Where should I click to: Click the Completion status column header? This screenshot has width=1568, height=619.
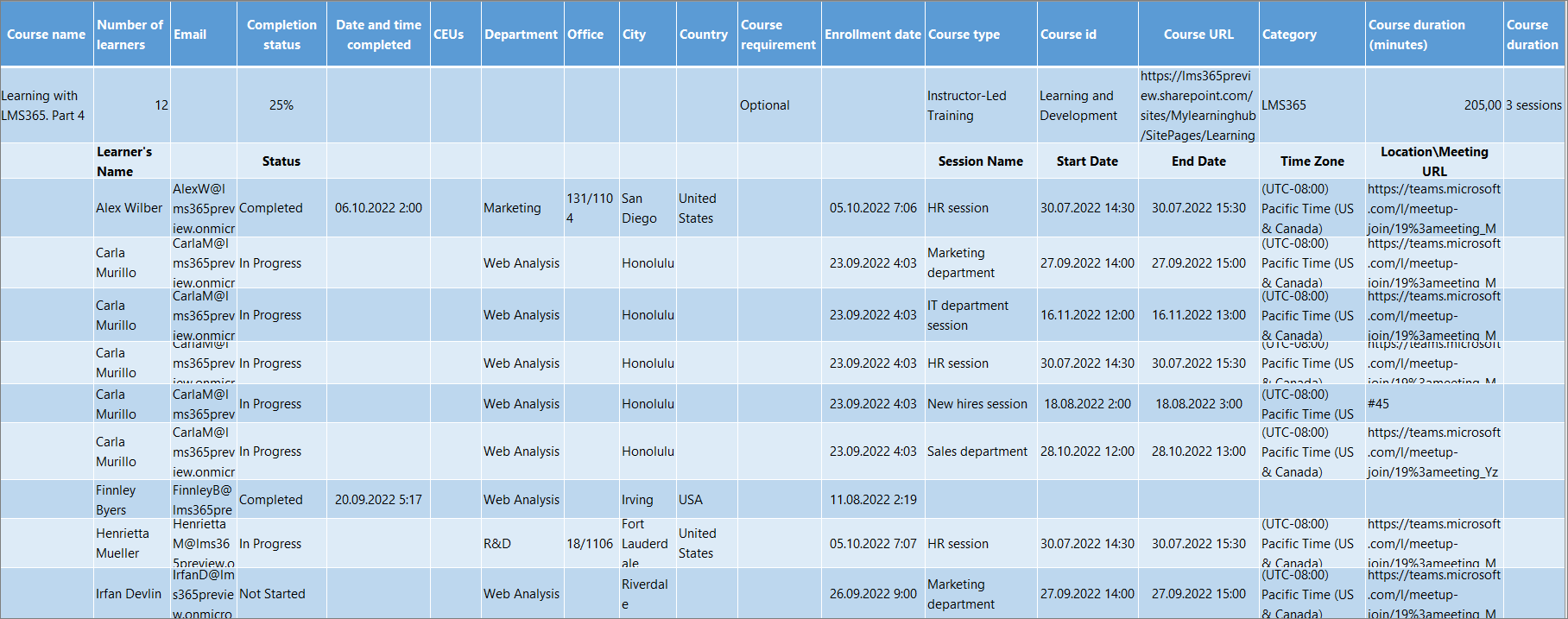(x=281, y=35)
